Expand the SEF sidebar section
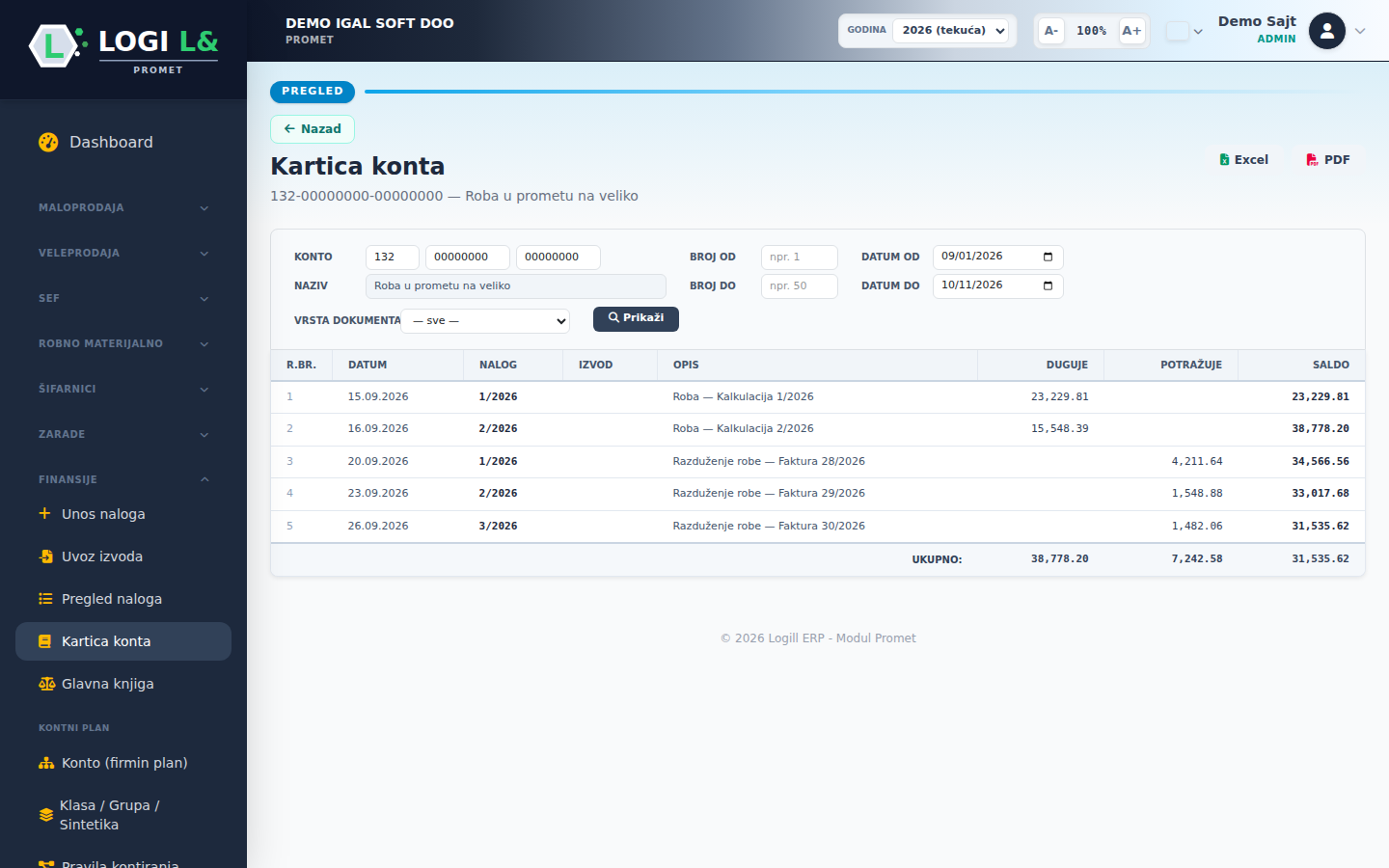1389x868 pixels. point(123,299)
